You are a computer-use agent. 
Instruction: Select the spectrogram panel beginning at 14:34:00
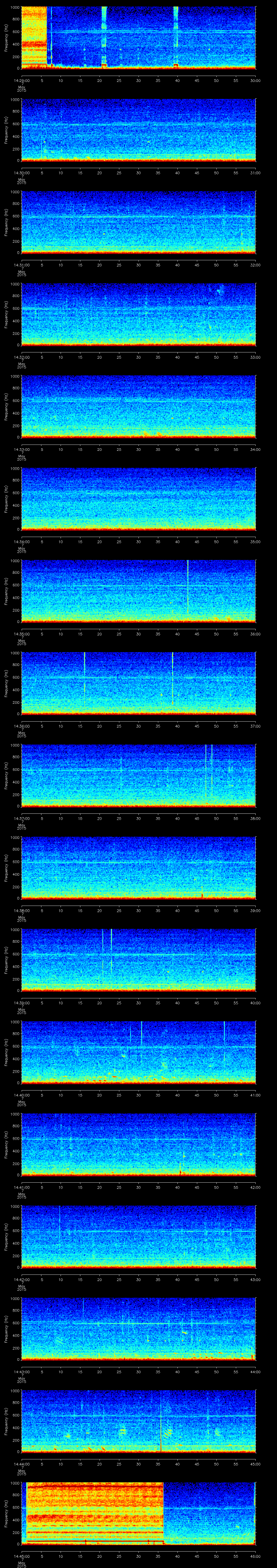coord(138,499)
